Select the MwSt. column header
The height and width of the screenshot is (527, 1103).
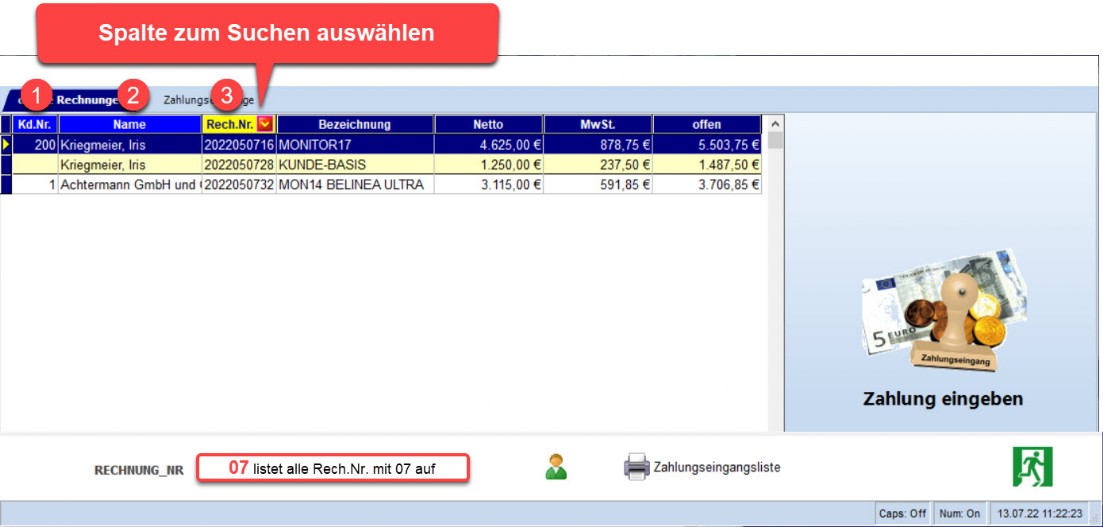[x=597, y=124]
